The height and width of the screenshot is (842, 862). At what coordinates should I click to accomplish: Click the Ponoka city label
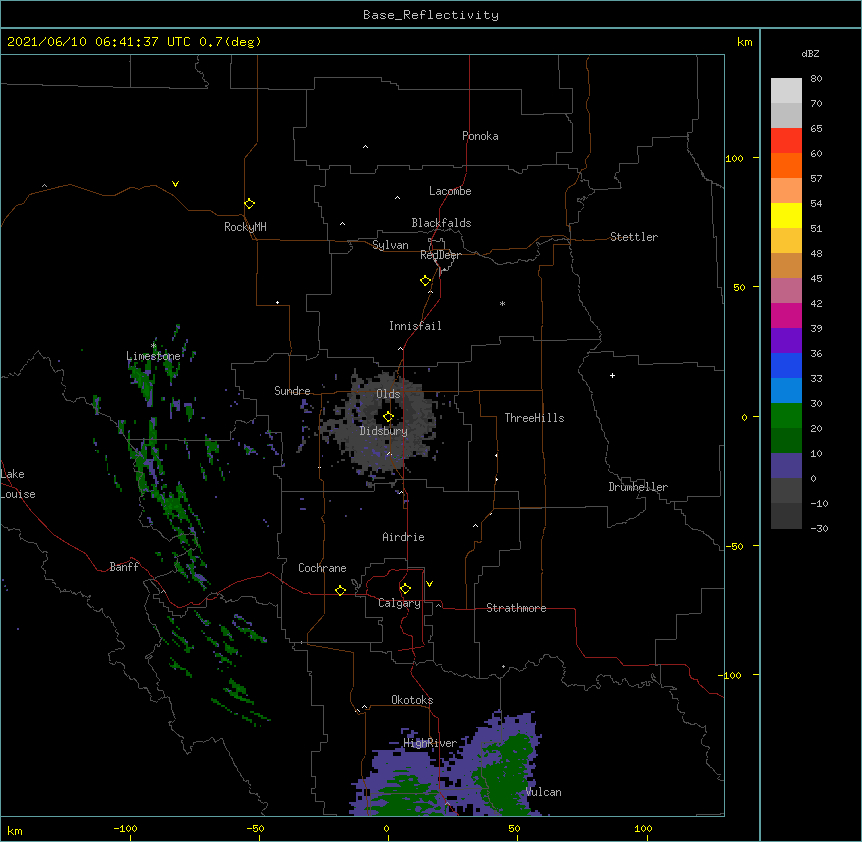tap(480, 136)
